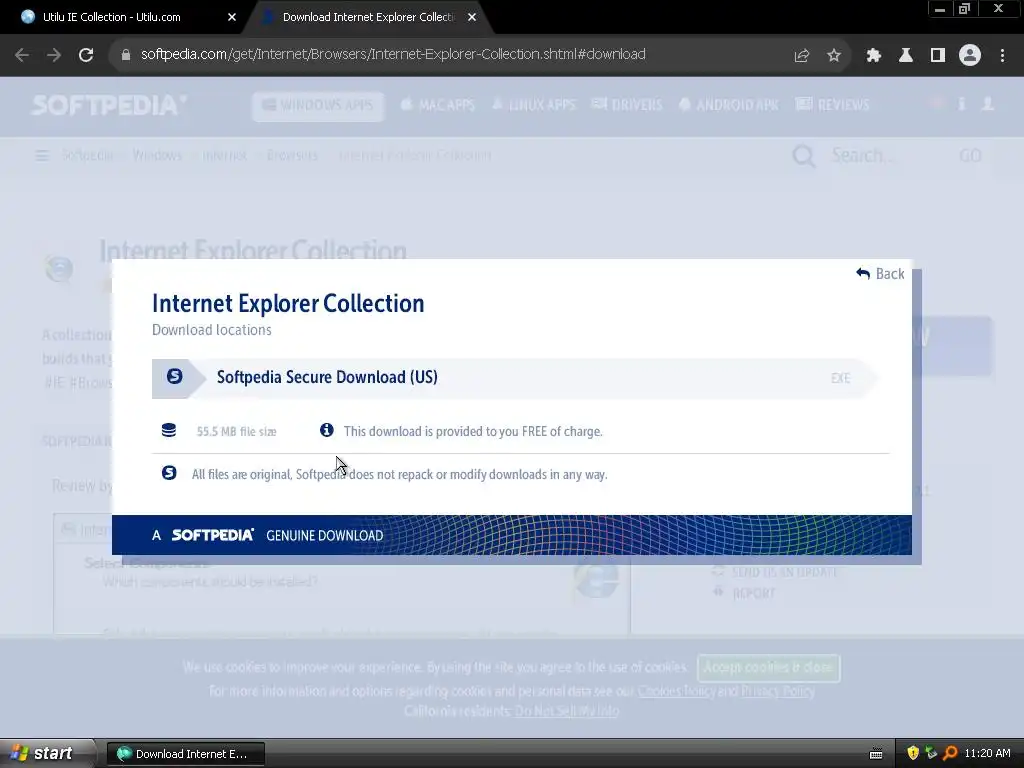
Task: Click the GO search button
Action: pyautogui.click(x=970, y=156)
